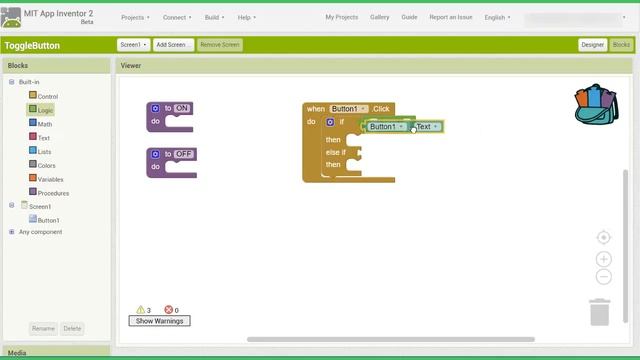Open the Screen1 screen selector dropdown
Viewport: 640px width, 360px height.
tap(133, 44)
